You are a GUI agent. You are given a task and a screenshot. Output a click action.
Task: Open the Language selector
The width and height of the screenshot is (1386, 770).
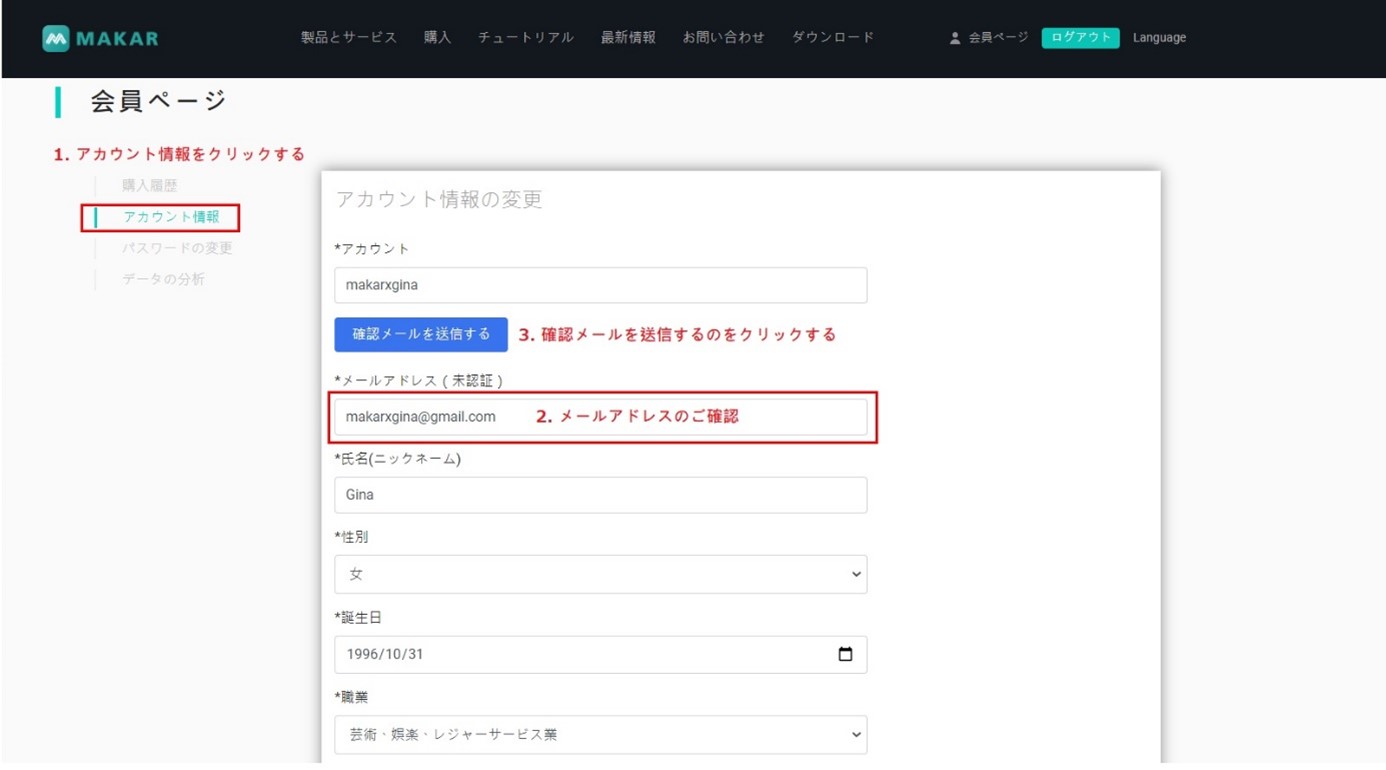1159,38
